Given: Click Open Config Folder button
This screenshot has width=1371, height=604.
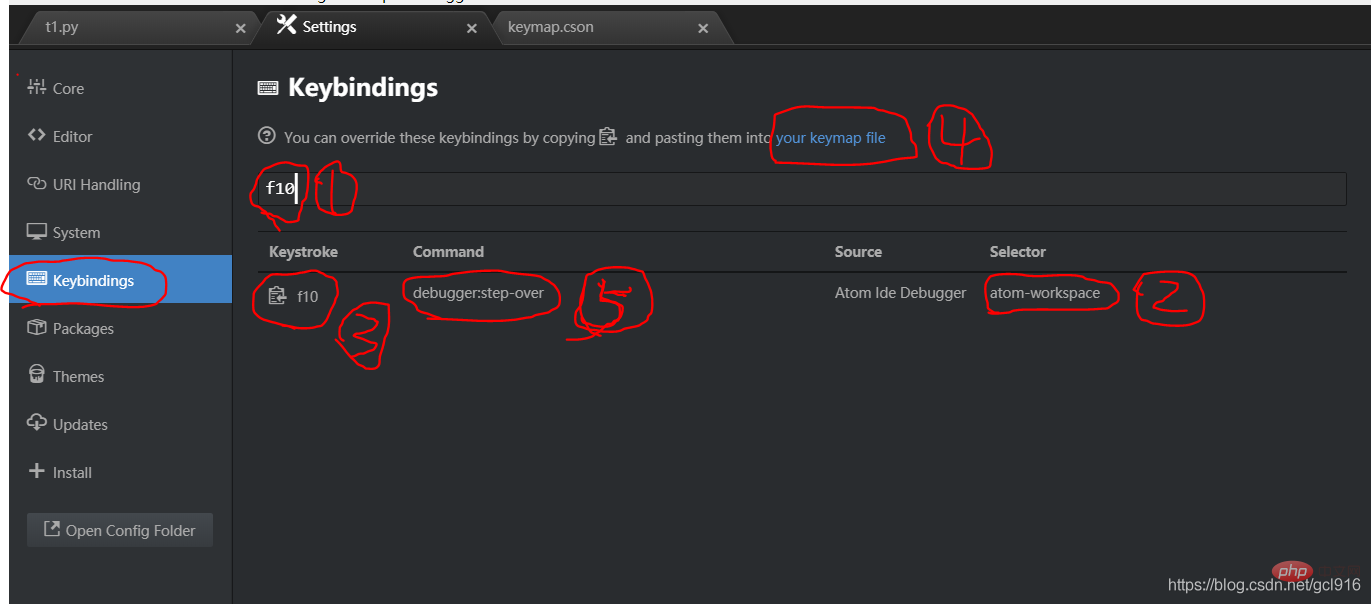Looking at the screenshot, I should click(120, 531).
